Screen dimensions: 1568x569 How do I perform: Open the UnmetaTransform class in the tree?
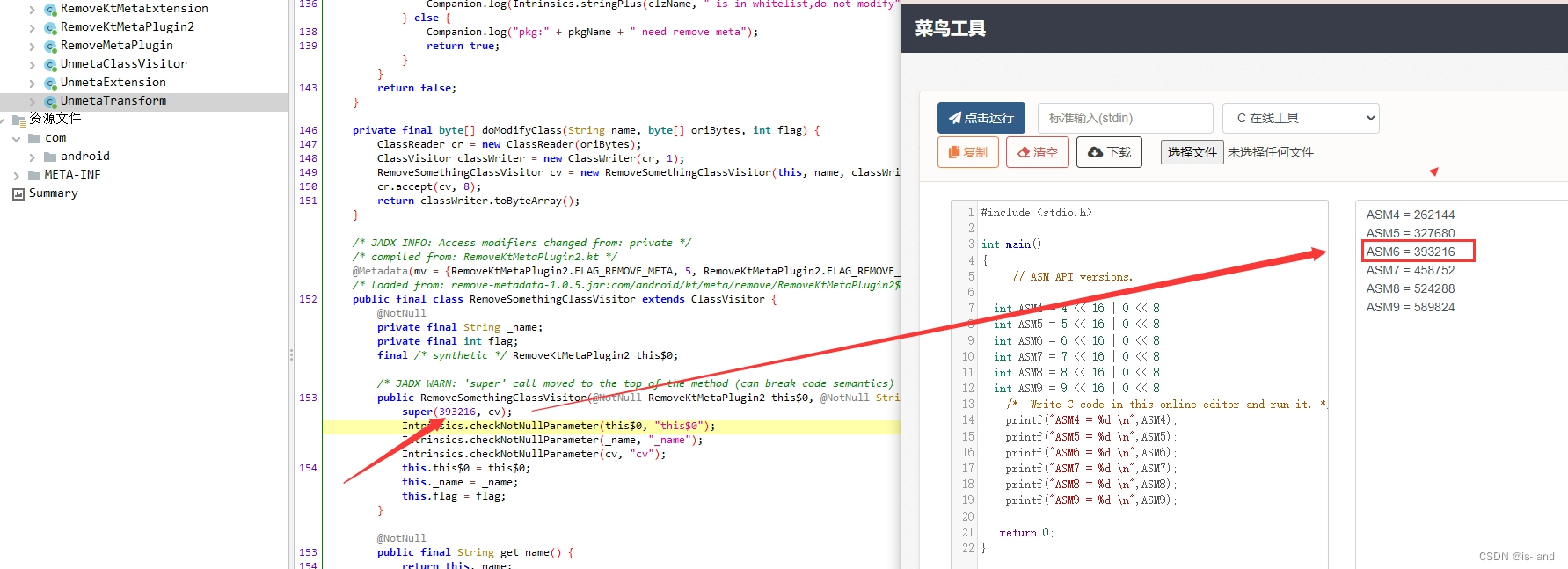[x=113, y=101]
